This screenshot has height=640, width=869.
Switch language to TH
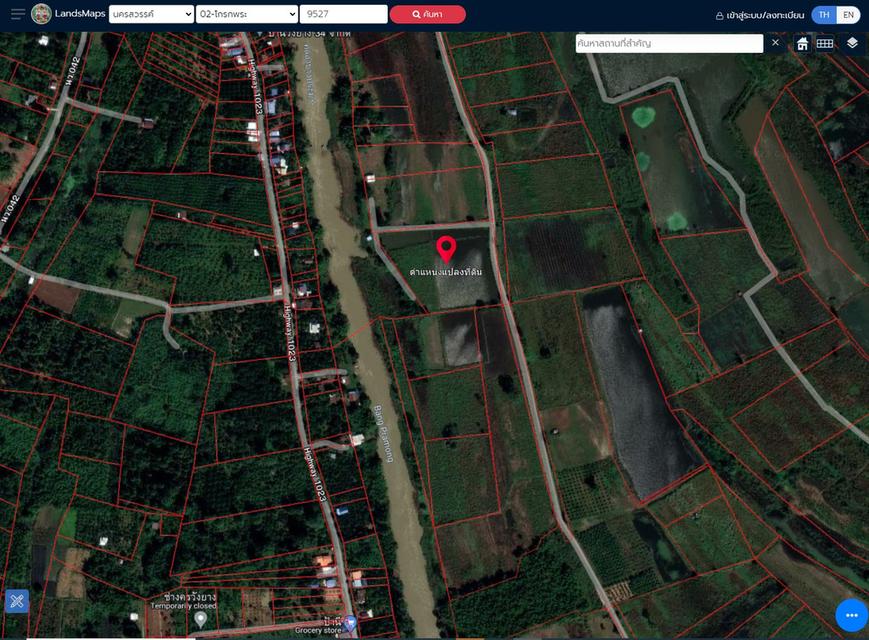coord(824,15)
